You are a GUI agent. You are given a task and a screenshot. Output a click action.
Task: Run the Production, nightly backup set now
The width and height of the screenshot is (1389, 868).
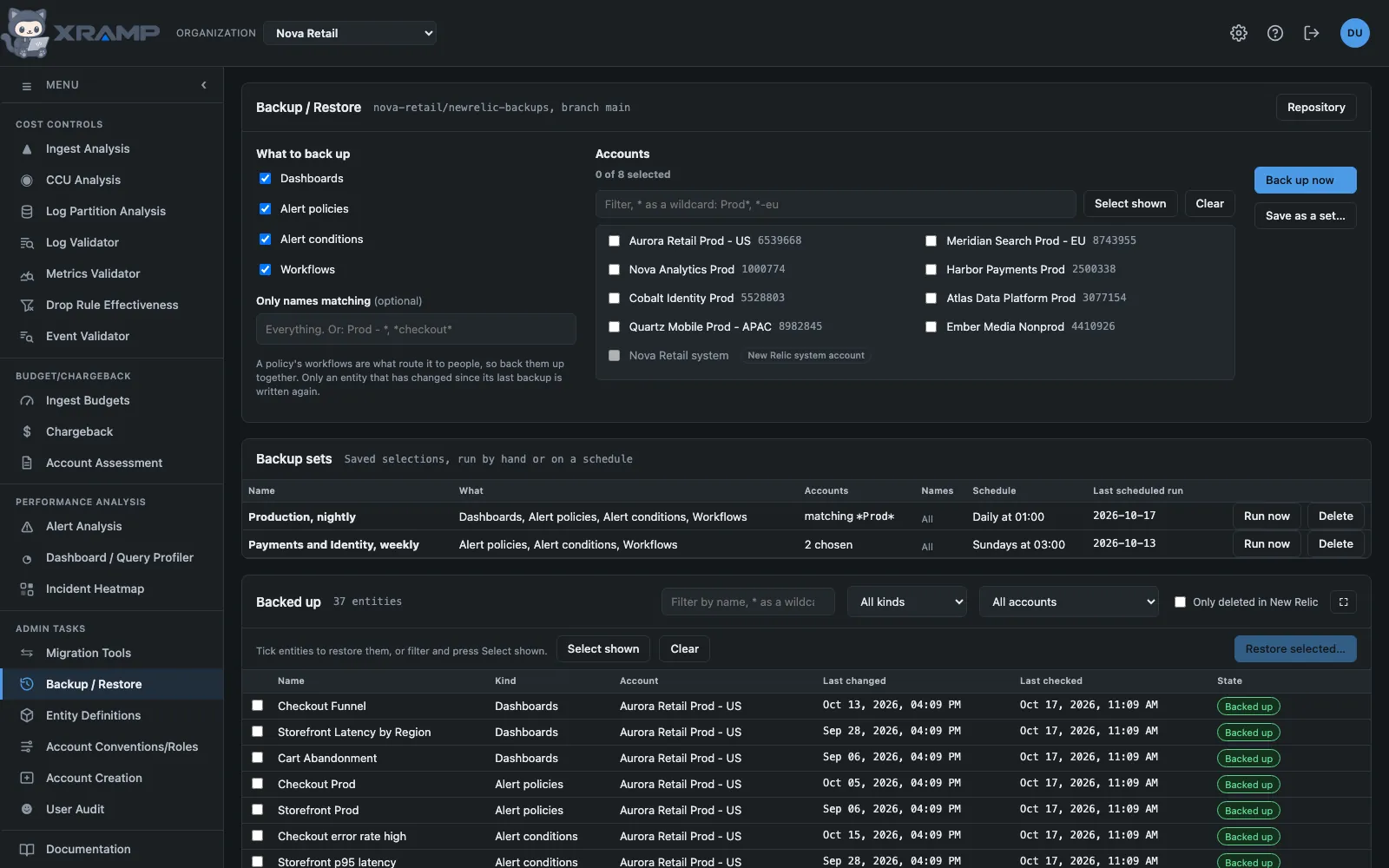[x=1267, y=516]
